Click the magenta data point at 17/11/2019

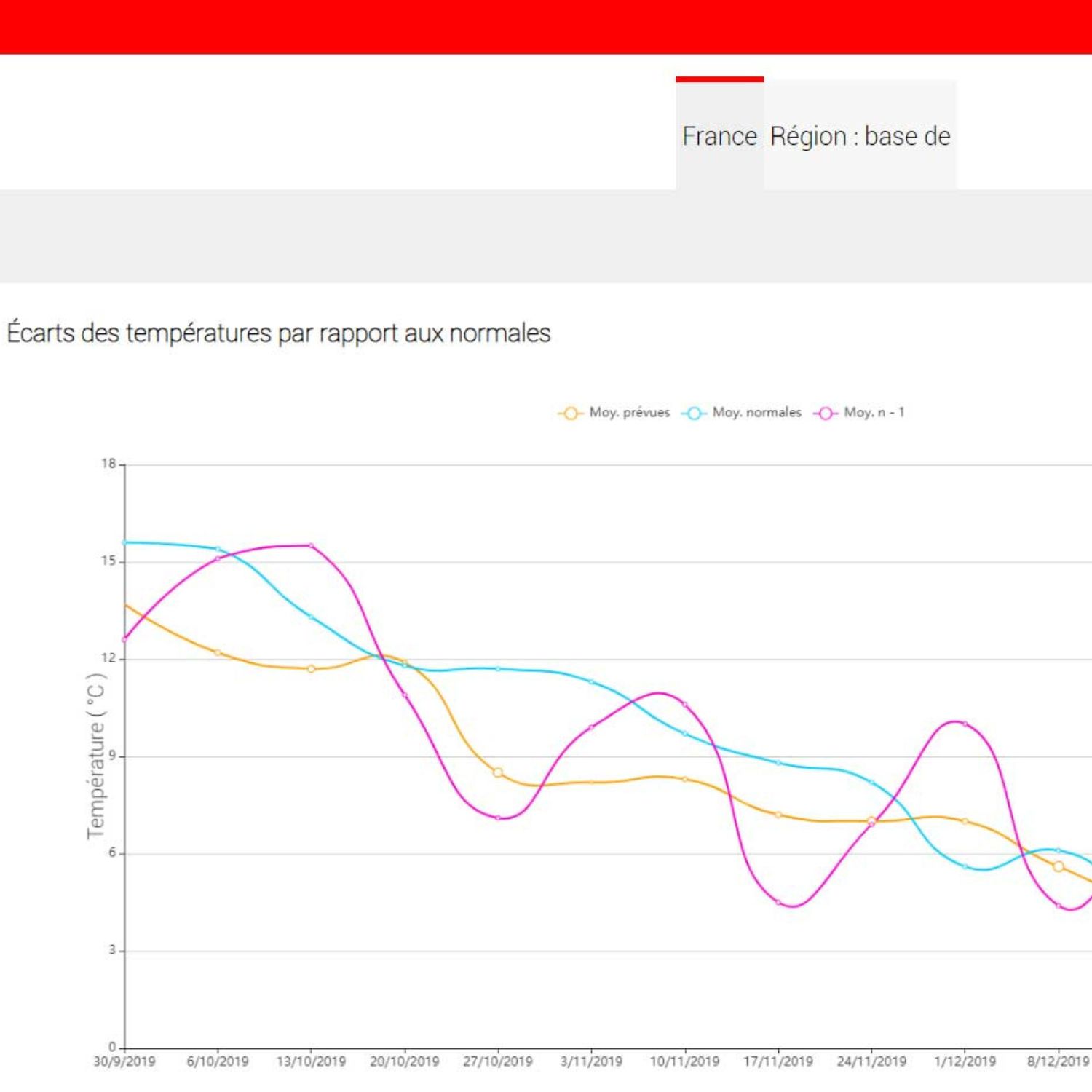(778, 902)
